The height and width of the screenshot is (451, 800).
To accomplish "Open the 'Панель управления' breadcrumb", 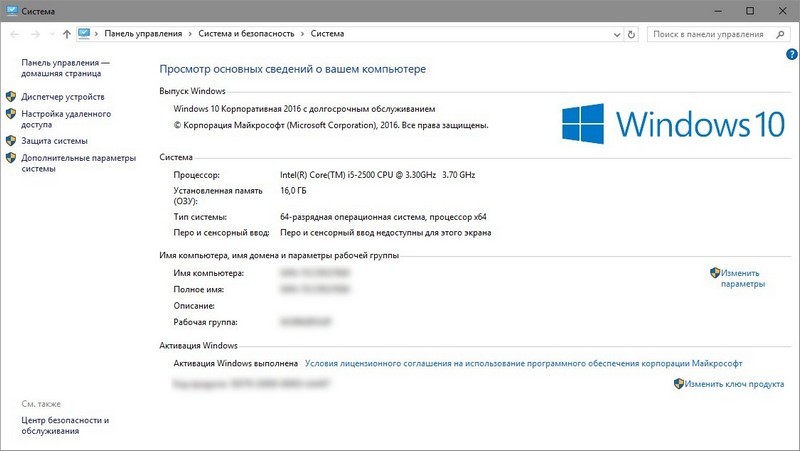I will [143, 34].
